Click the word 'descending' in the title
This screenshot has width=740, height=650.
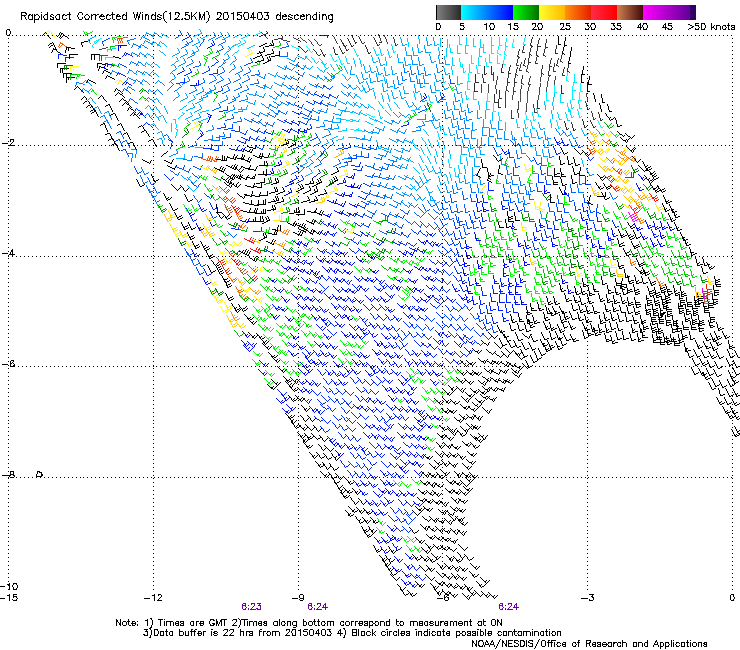tap(304, 17)
